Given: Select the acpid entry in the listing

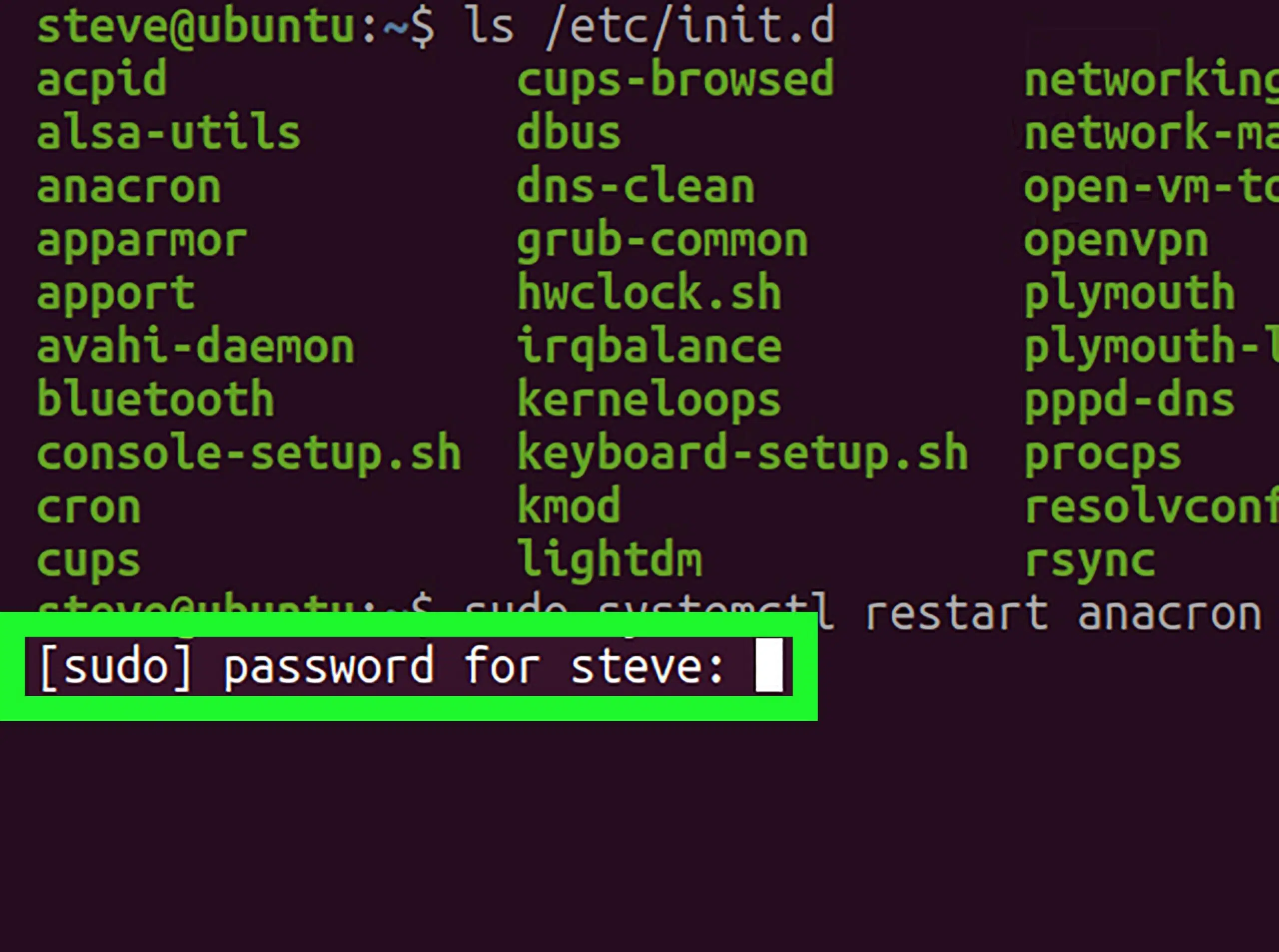Looking at the screenshot, I should point(102,80).
